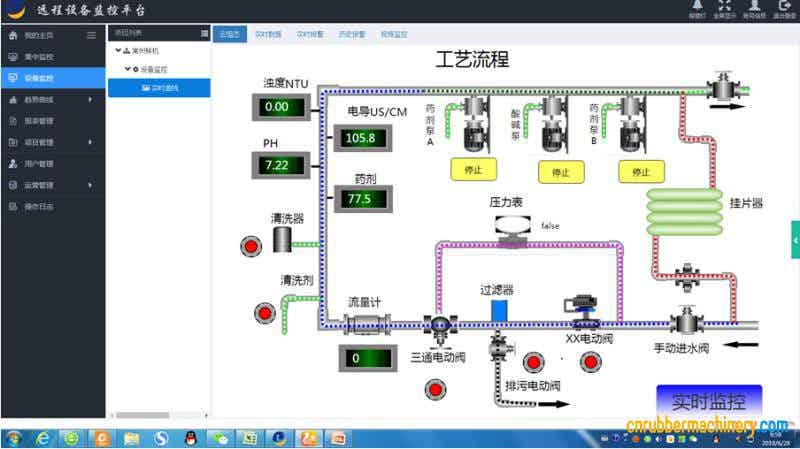Open 用户管理 in the sidebar
800x449 pixels.
tap(38, 163)
